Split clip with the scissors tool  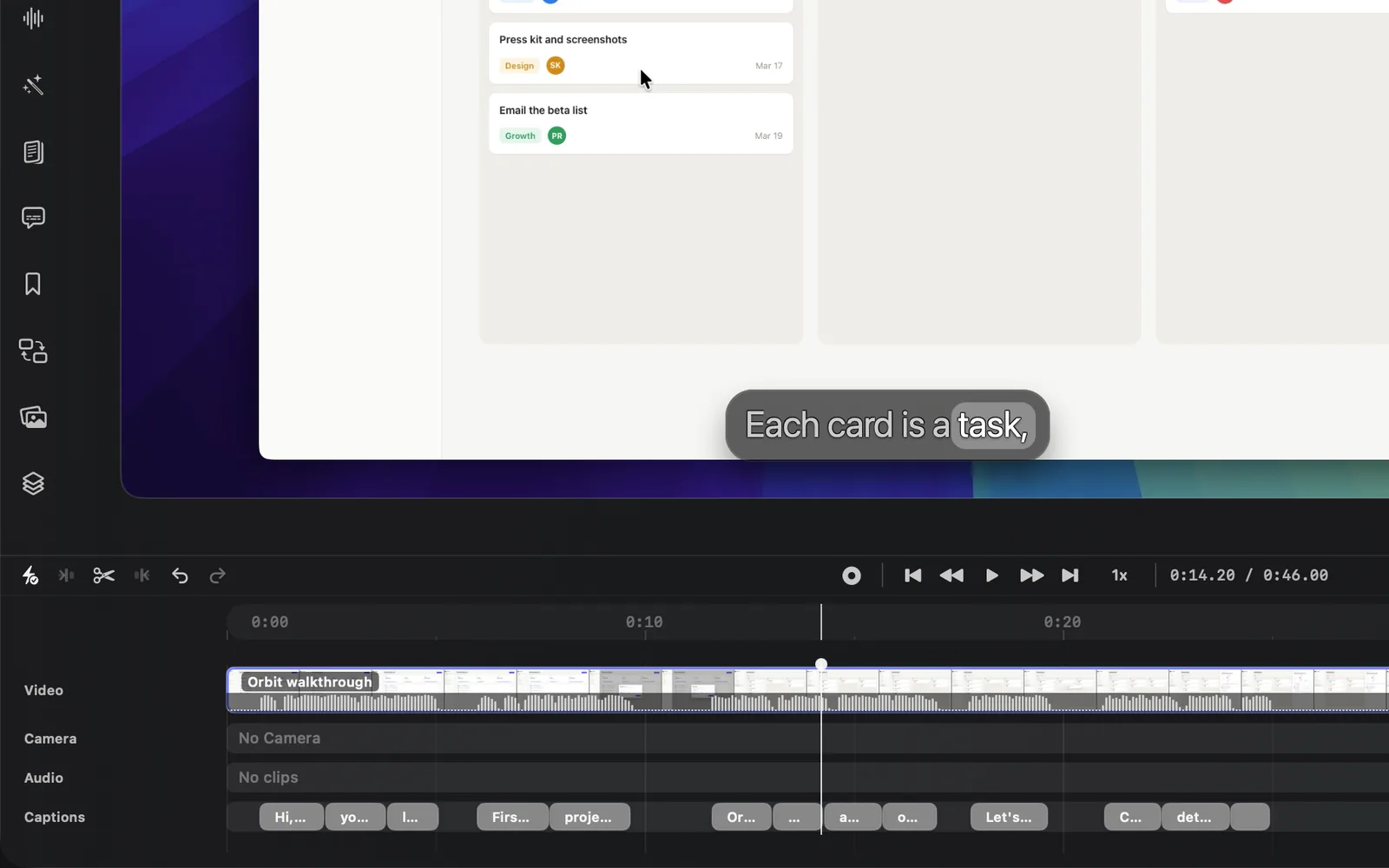point(104,575)
